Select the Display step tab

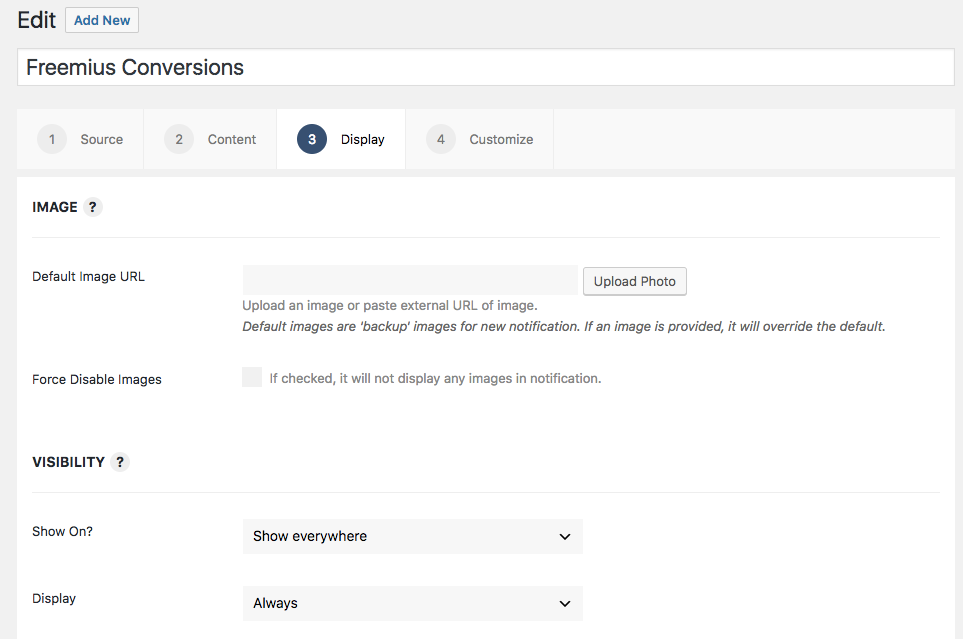tap(341, 139)
